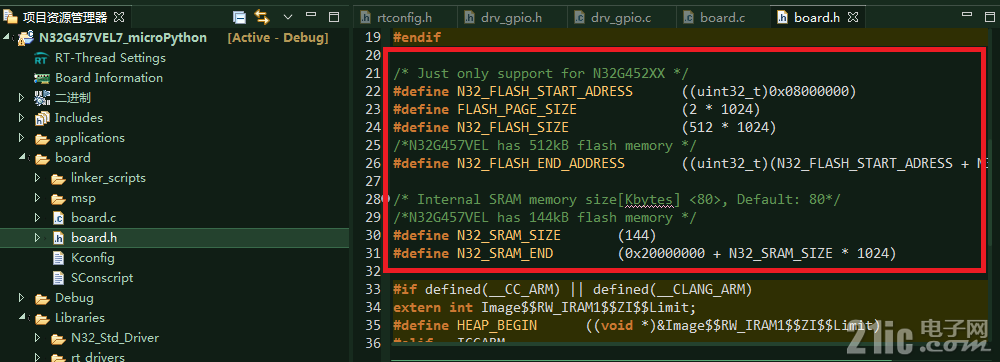Select SConscript file in tree

pyautogui.click(x=102, y=278)
